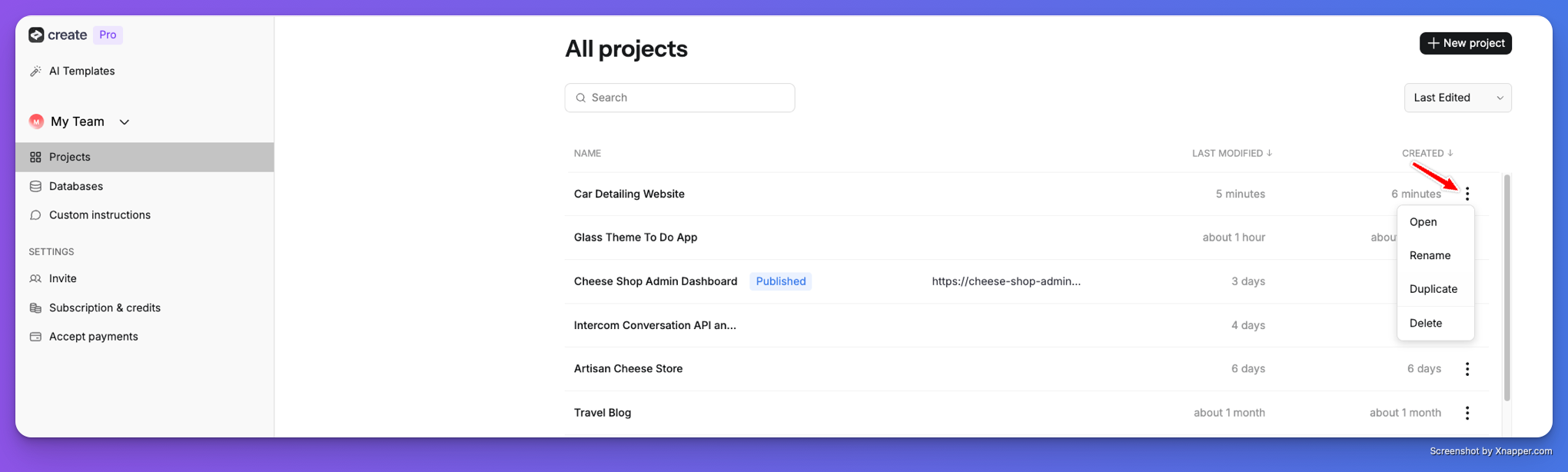The height and width of the screenshot is (472, 1568).
Task: Click the Search projects input field
Action: tap(679, 98)
